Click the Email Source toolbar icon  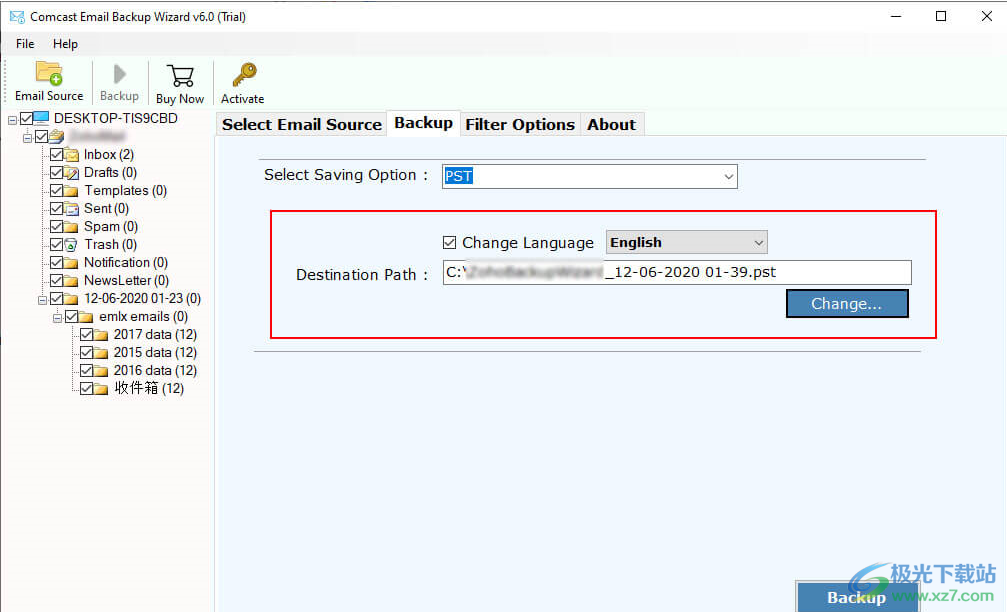[x=49, y=74]
